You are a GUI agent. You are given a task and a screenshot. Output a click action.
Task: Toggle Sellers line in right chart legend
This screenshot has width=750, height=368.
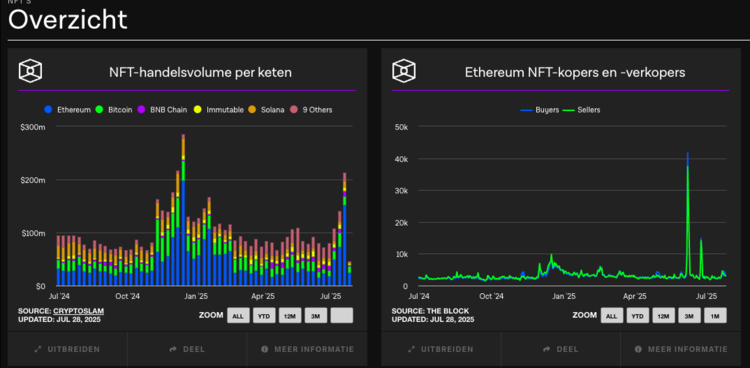pyautogui.click(x=581, y=110)
